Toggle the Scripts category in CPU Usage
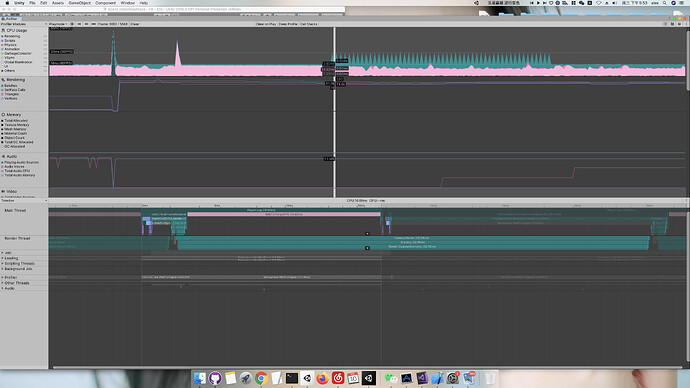Screen dimensions: 690x388 (x=10, y=40)
